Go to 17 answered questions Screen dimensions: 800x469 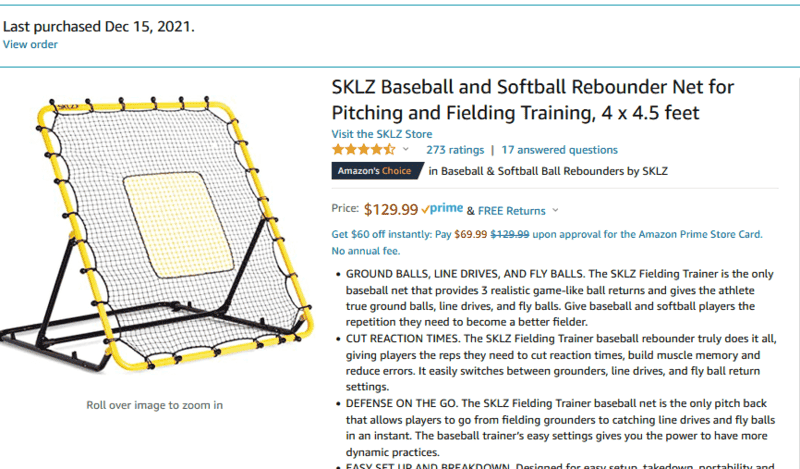click(559, 150)
